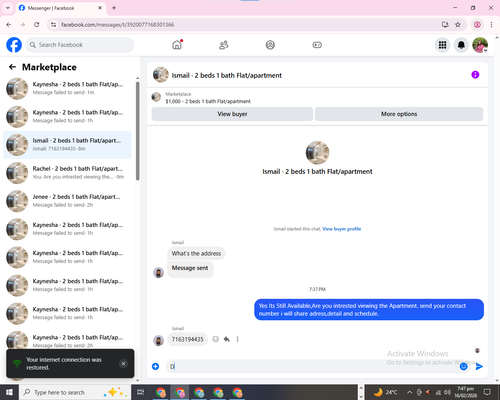Image resolution: width=500 pixels, height=400 pixels.
Task: Open the Rachel 2 beds chat row
Action: click(68, 173)
